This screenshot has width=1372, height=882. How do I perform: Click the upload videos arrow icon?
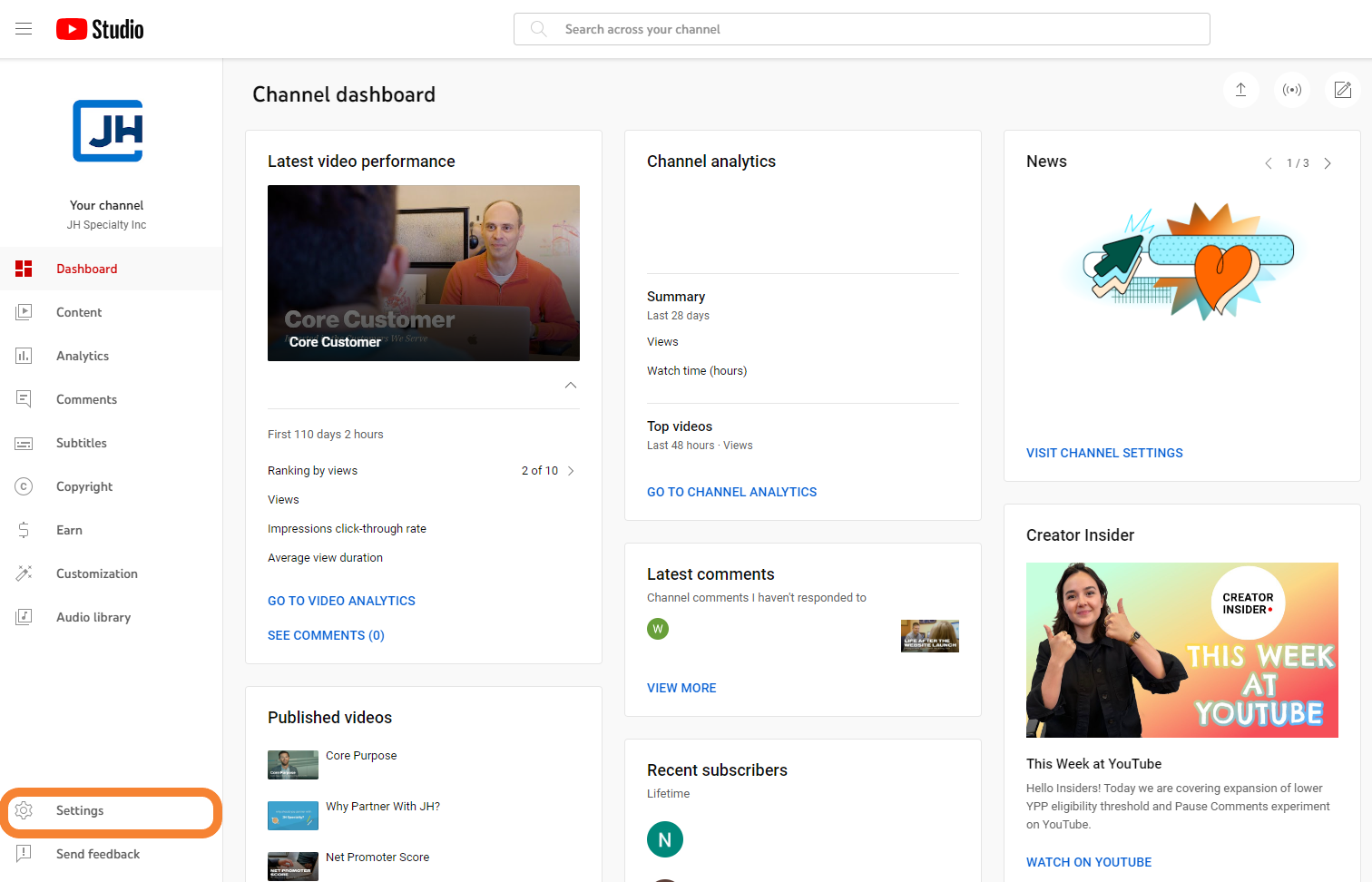click(1240, 90)
